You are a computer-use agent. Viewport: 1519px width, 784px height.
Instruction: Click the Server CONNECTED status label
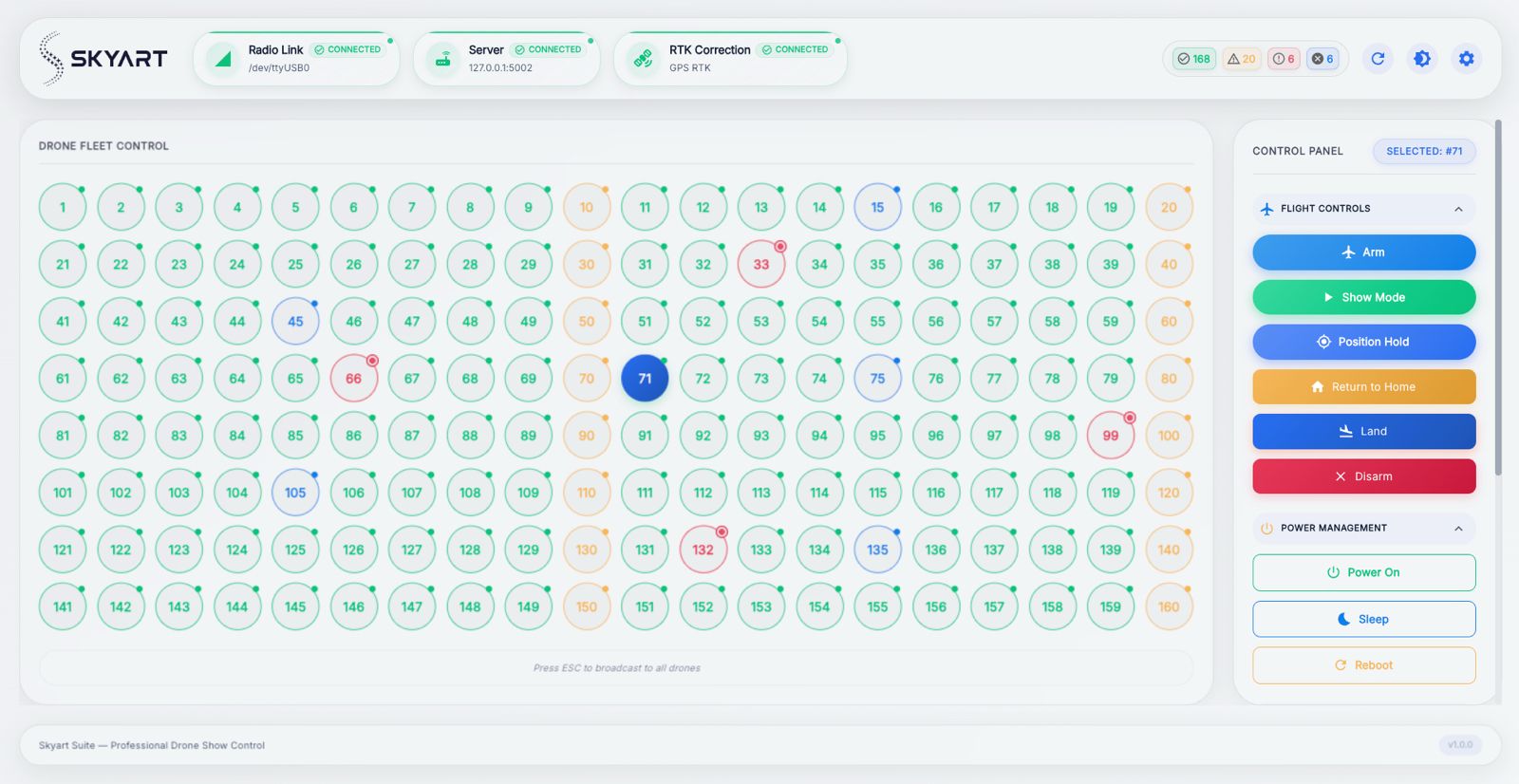pos(548,49)
